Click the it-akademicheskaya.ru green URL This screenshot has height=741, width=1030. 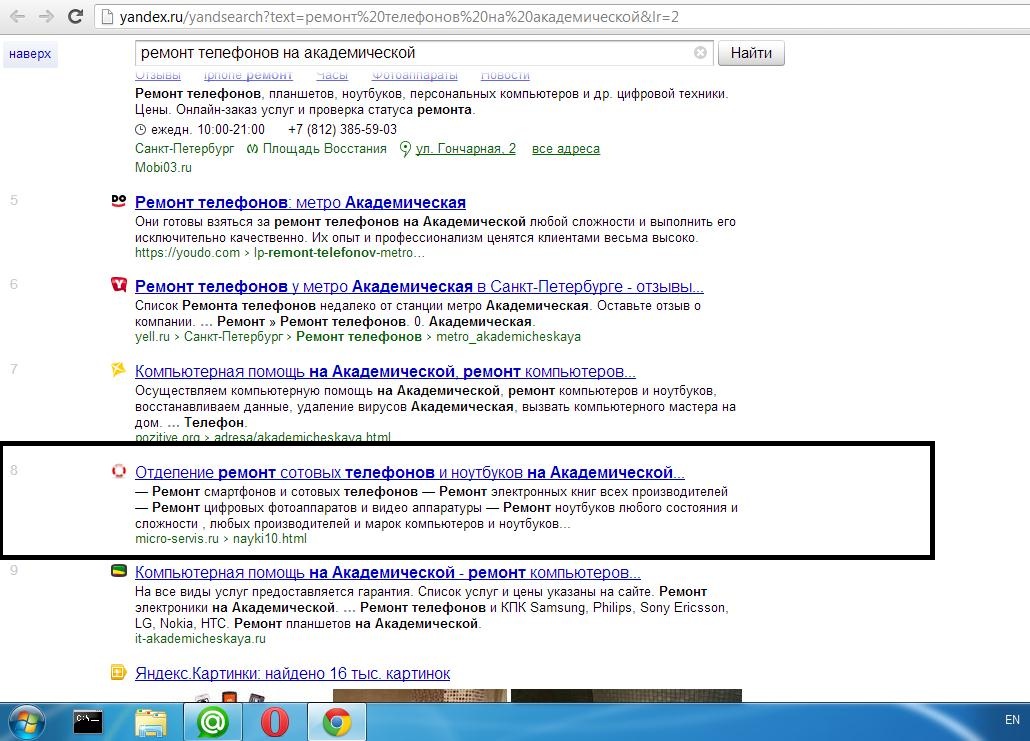coord(200,639)
